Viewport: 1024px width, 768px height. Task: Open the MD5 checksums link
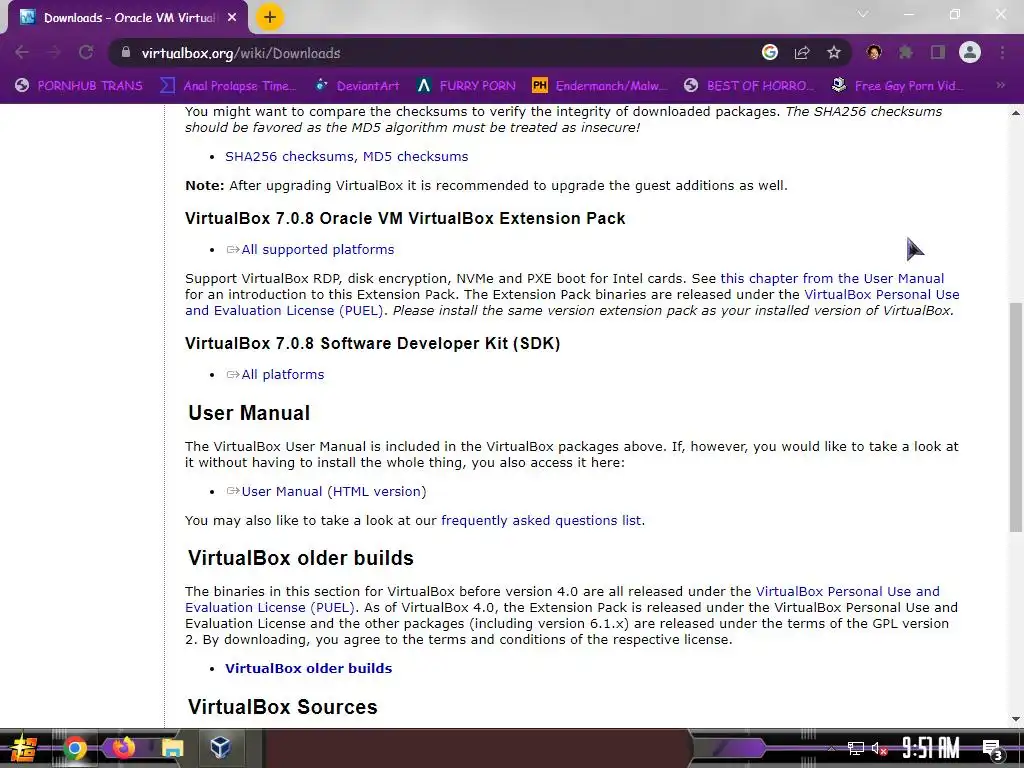415,157
